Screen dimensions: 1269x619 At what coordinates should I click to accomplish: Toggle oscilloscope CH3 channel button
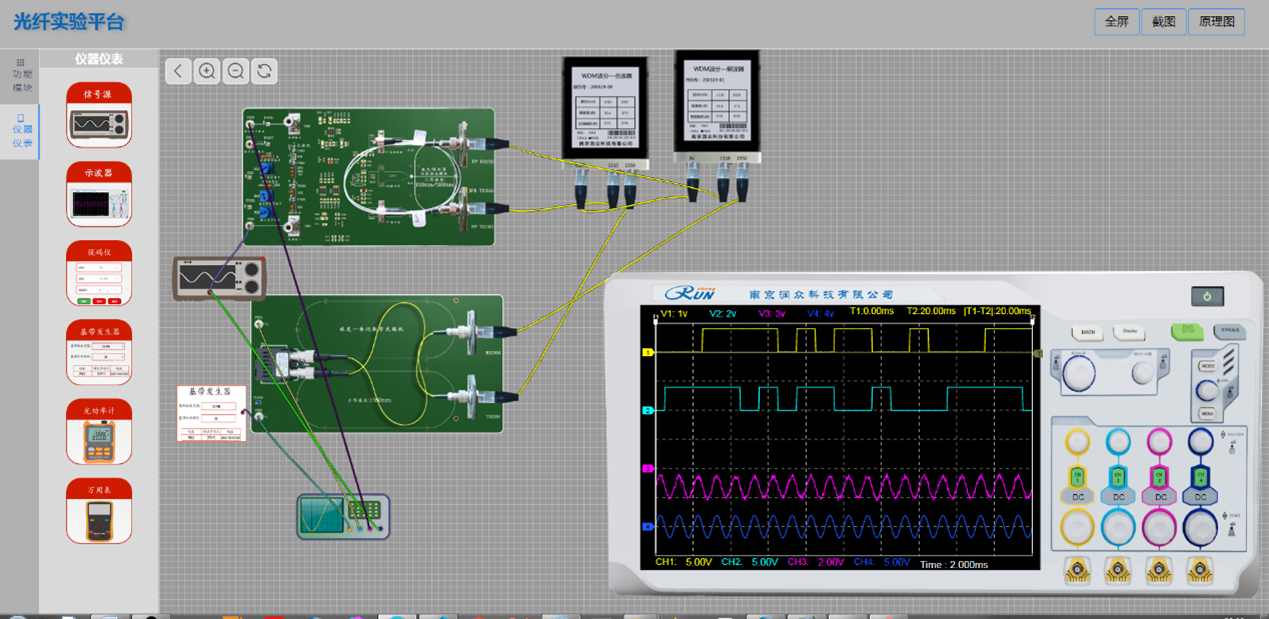[1159, 475]
